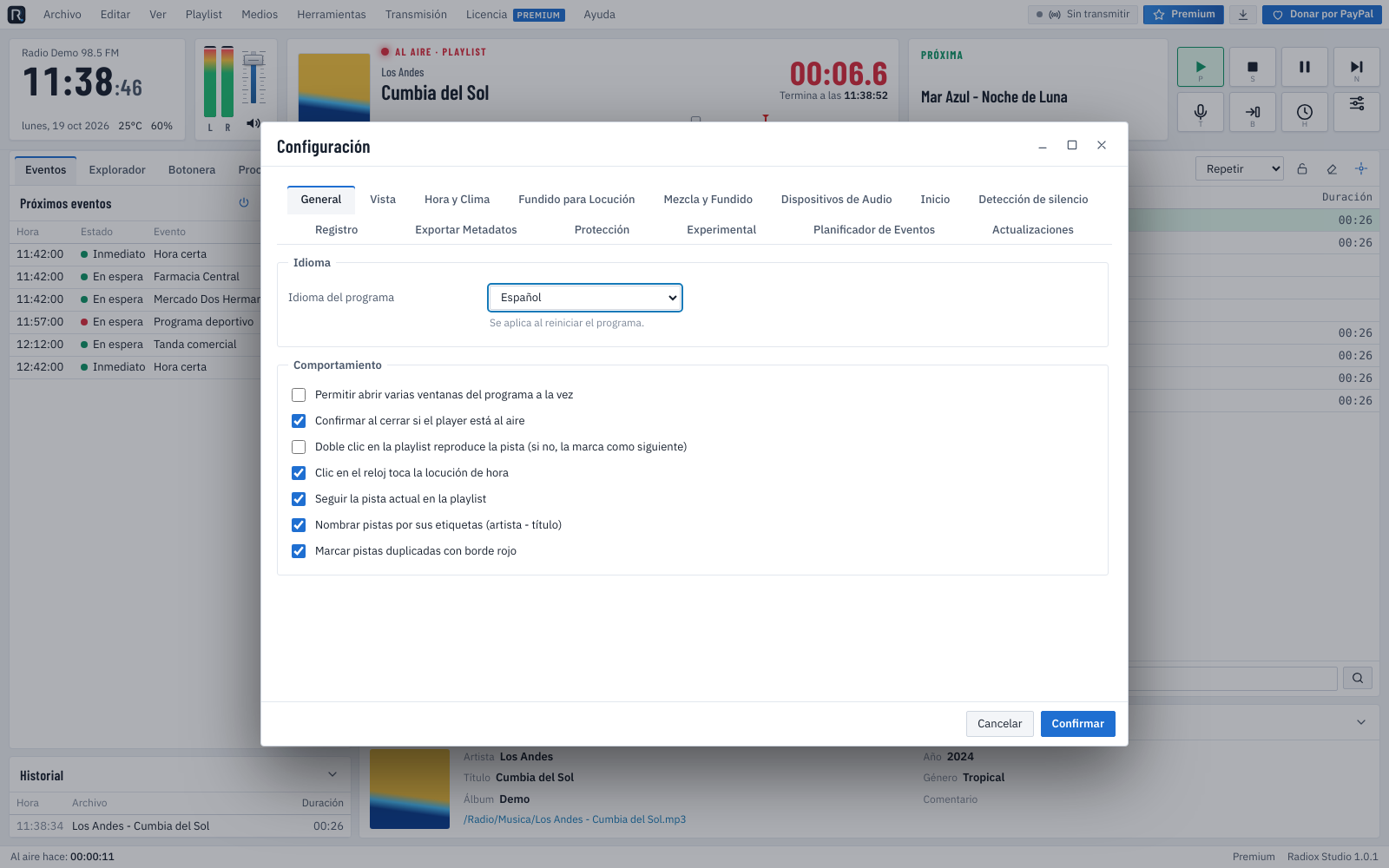Activate the microphone button
The image size is (1389, 868).
(x=1201, y=112)
